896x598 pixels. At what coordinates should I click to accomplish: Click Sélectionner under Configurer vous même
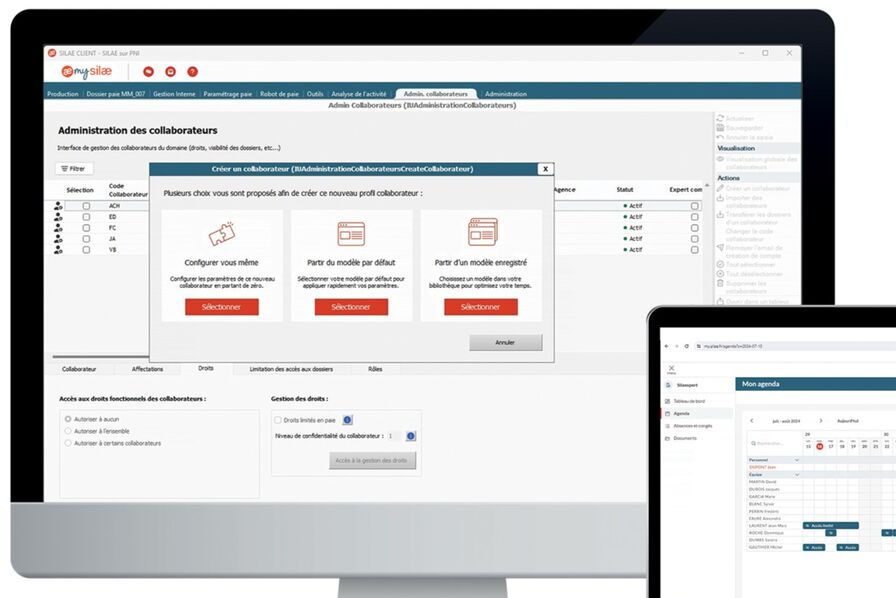(x=222, y=307)
